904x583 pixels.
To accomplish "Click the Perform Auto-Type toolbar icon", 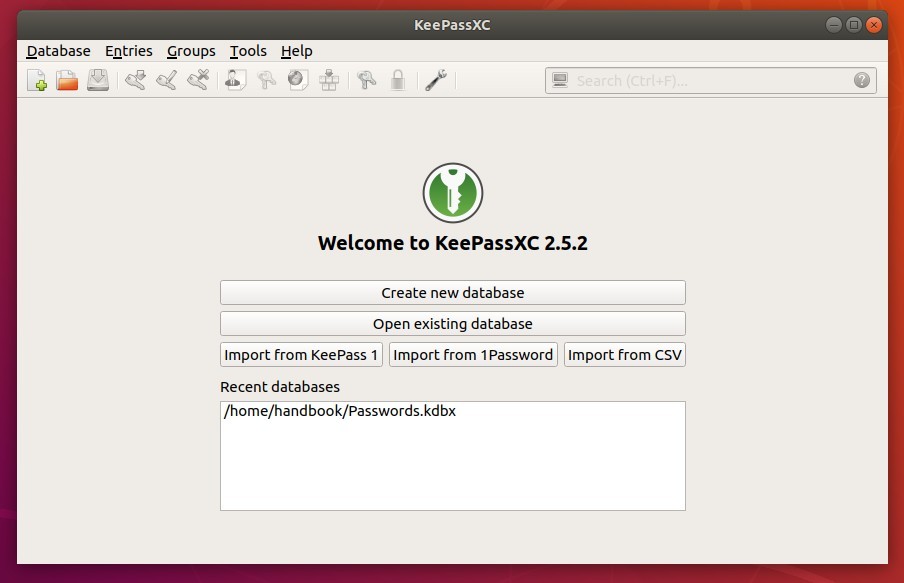I will tap(328, 80).
